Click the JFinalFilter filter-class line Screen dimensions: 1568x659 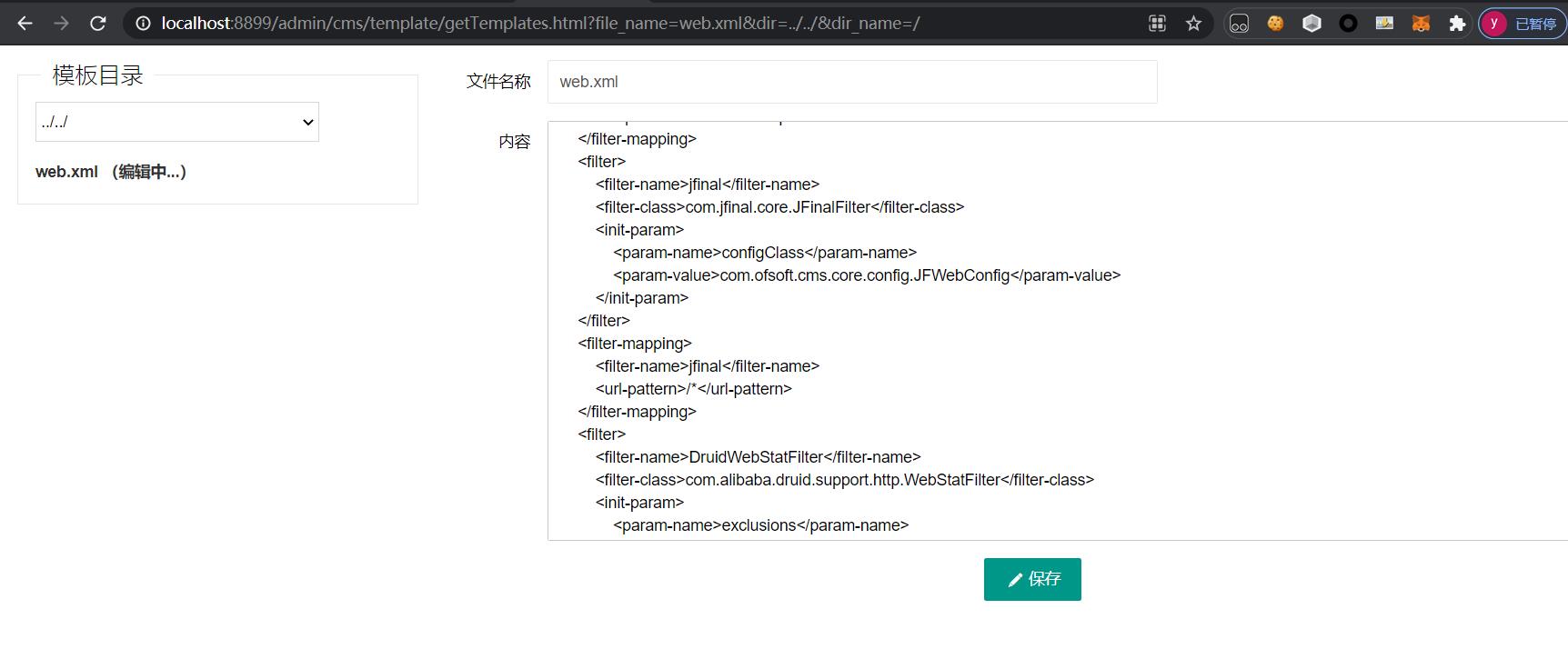[x=779, y=207]
